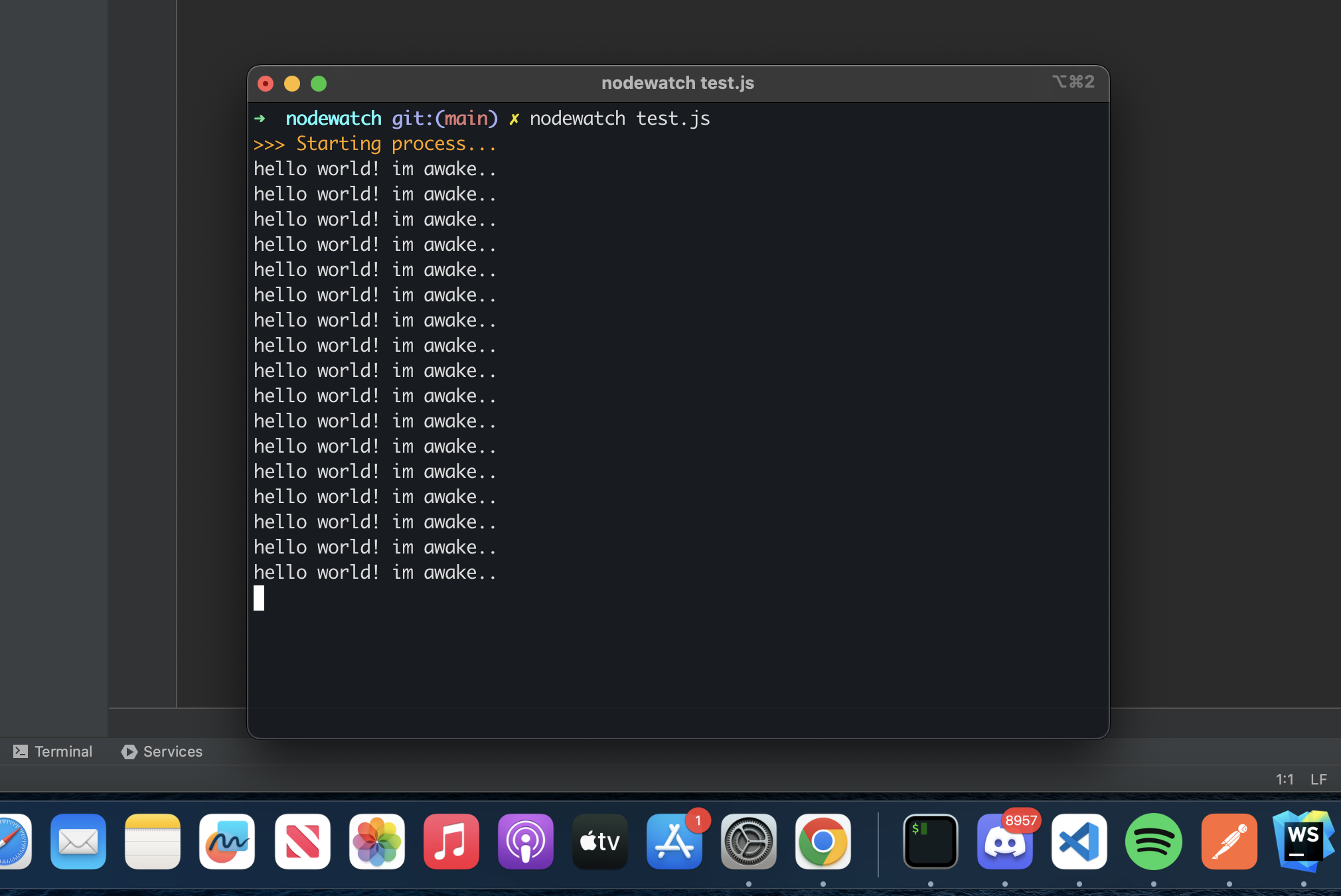Launch the Music app
The image size is (1341, 896).
451,842
